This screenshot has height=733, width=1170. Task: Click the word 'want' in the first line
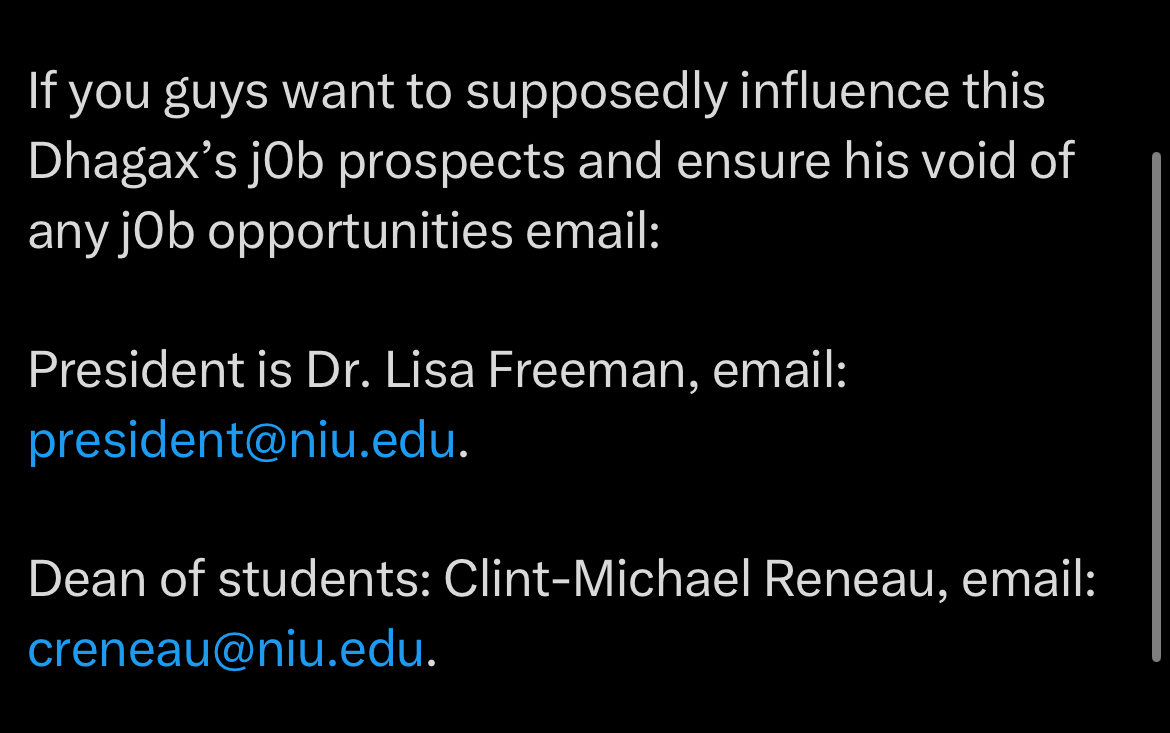click(338, 93)
